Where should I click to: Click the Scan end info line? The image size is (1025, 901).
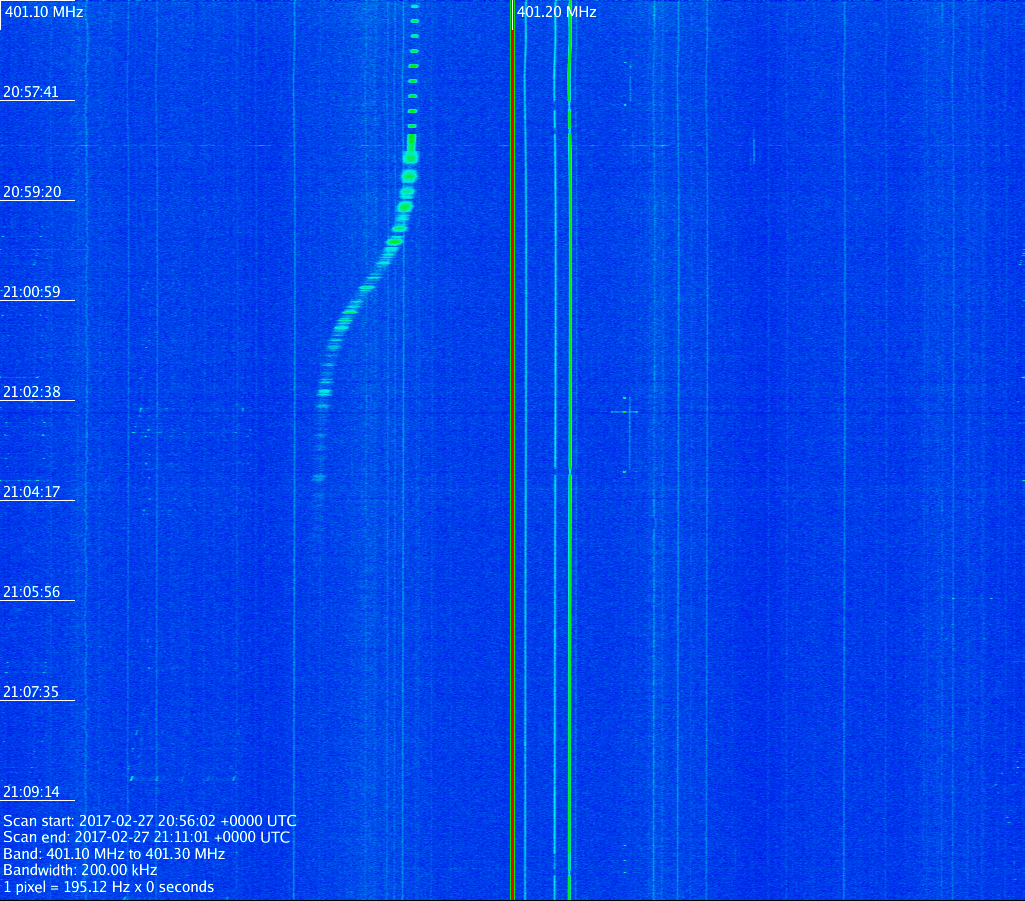point(146,837)
